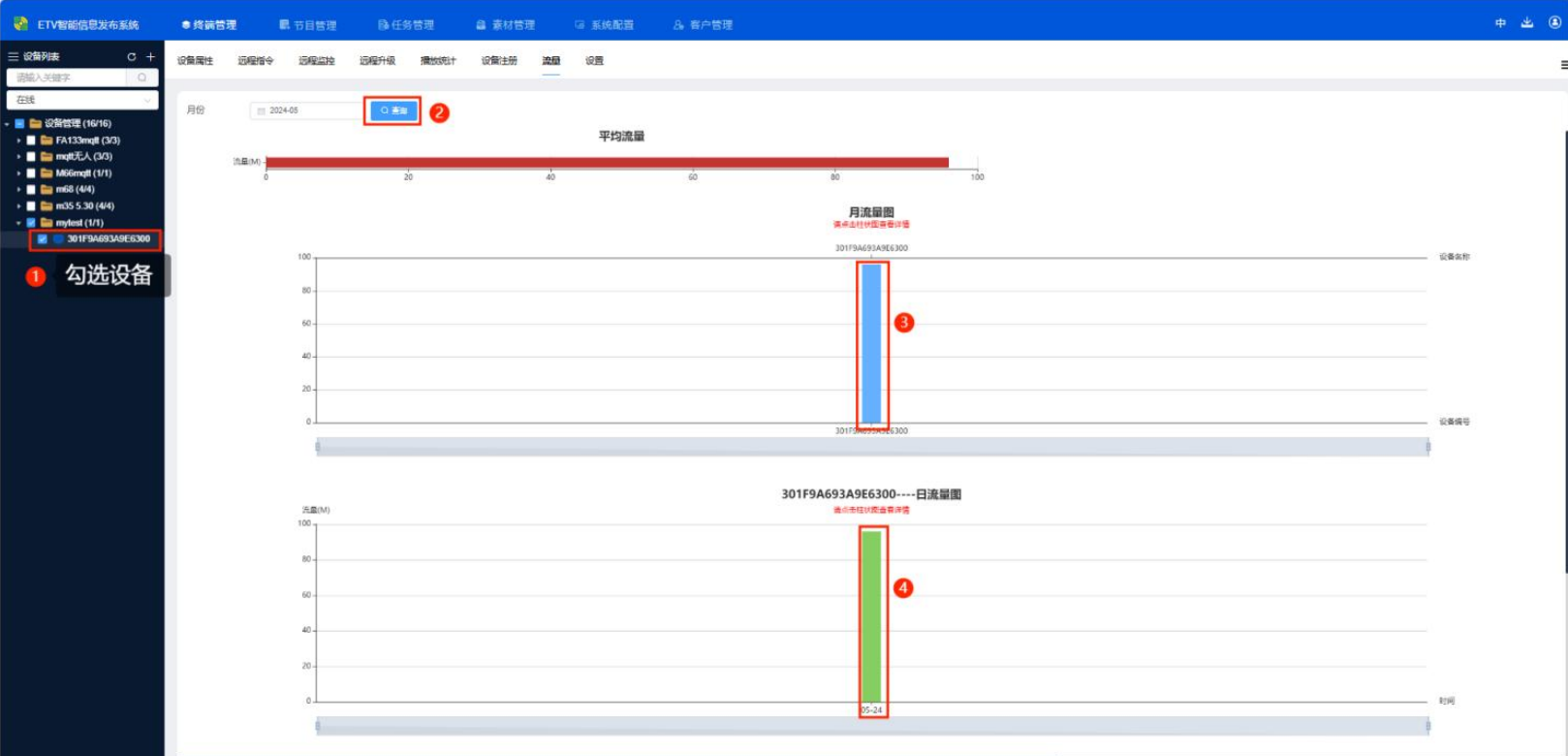Open the download icon in top bar

click(1527, 23)
